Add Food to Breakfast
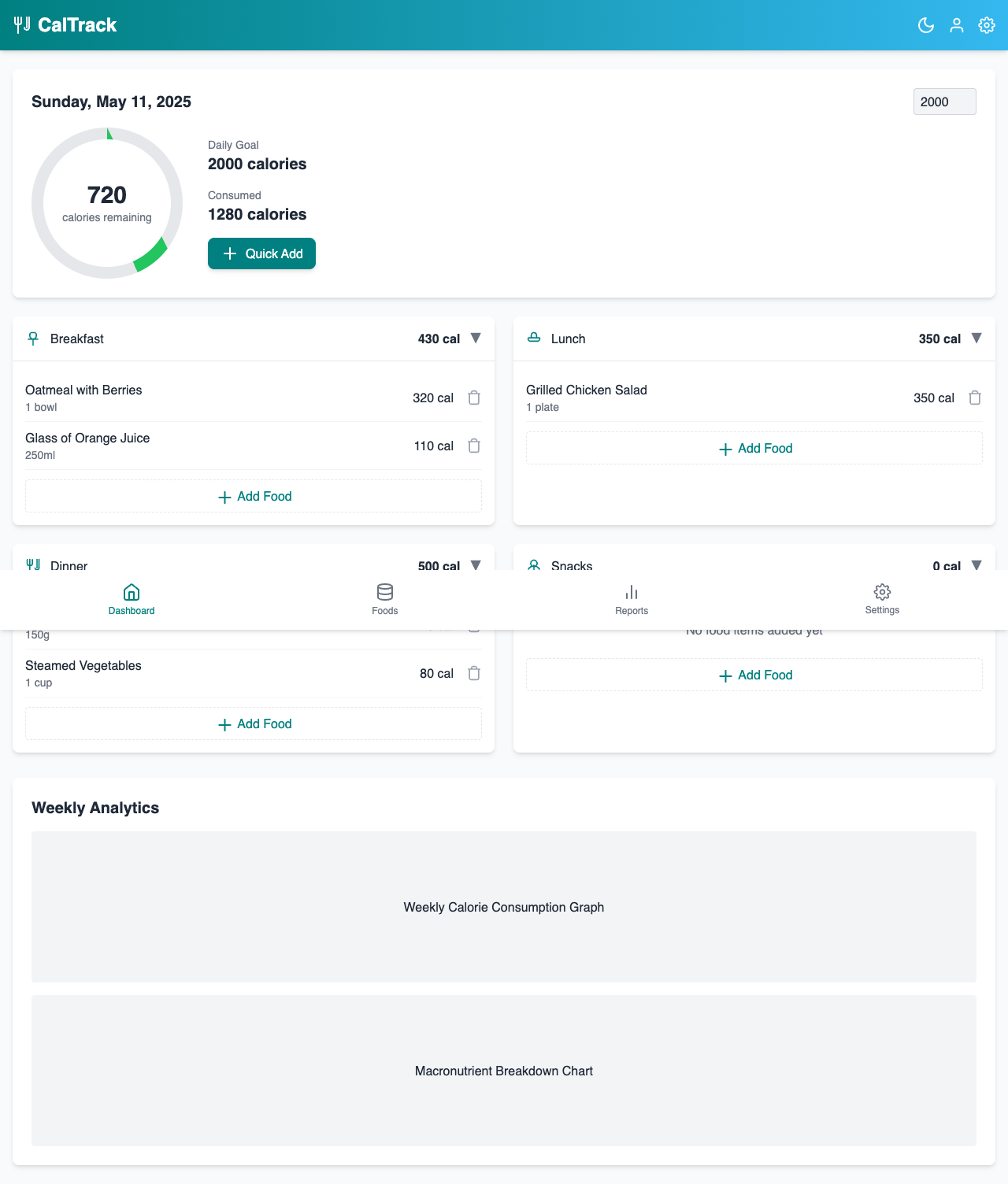 (254, 496)
